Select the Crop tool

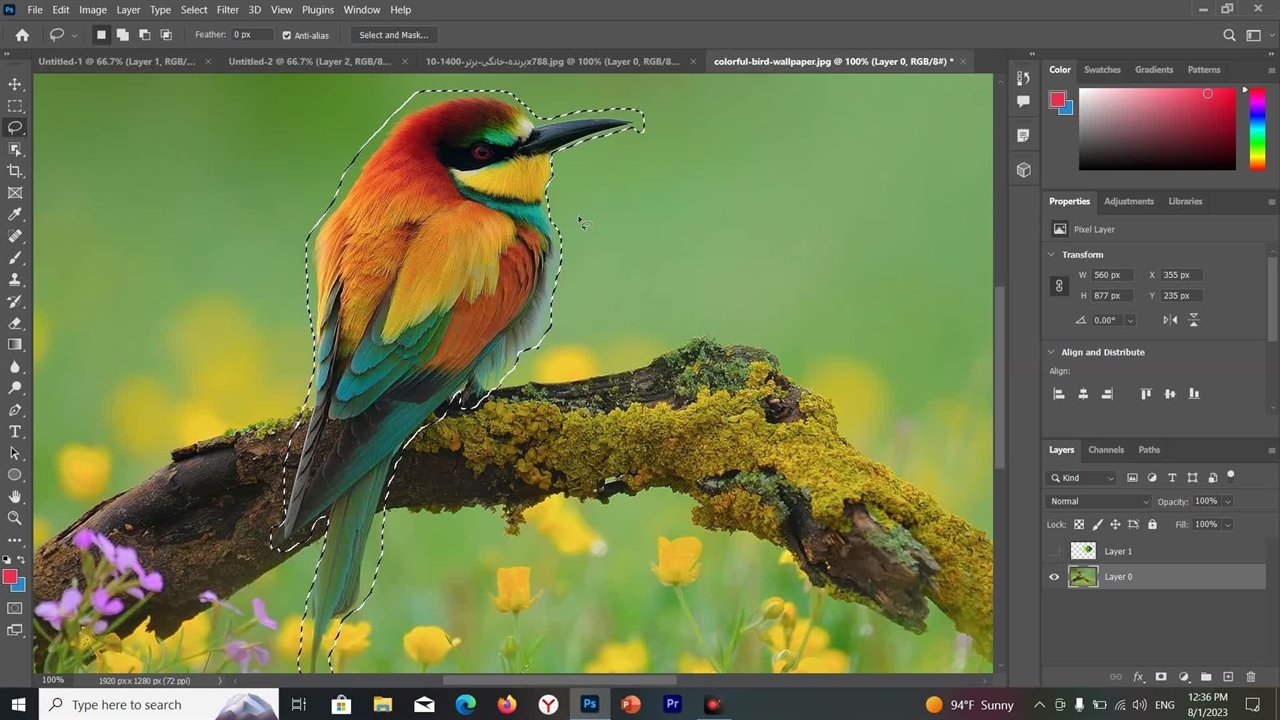tap(15, 171)
